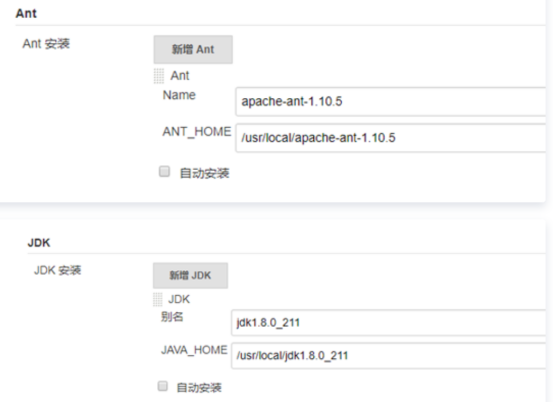Click the Ant Name field apache-ant-1.10.5
The width and height of the screenshot is (554, 402).
click(390, 102)
